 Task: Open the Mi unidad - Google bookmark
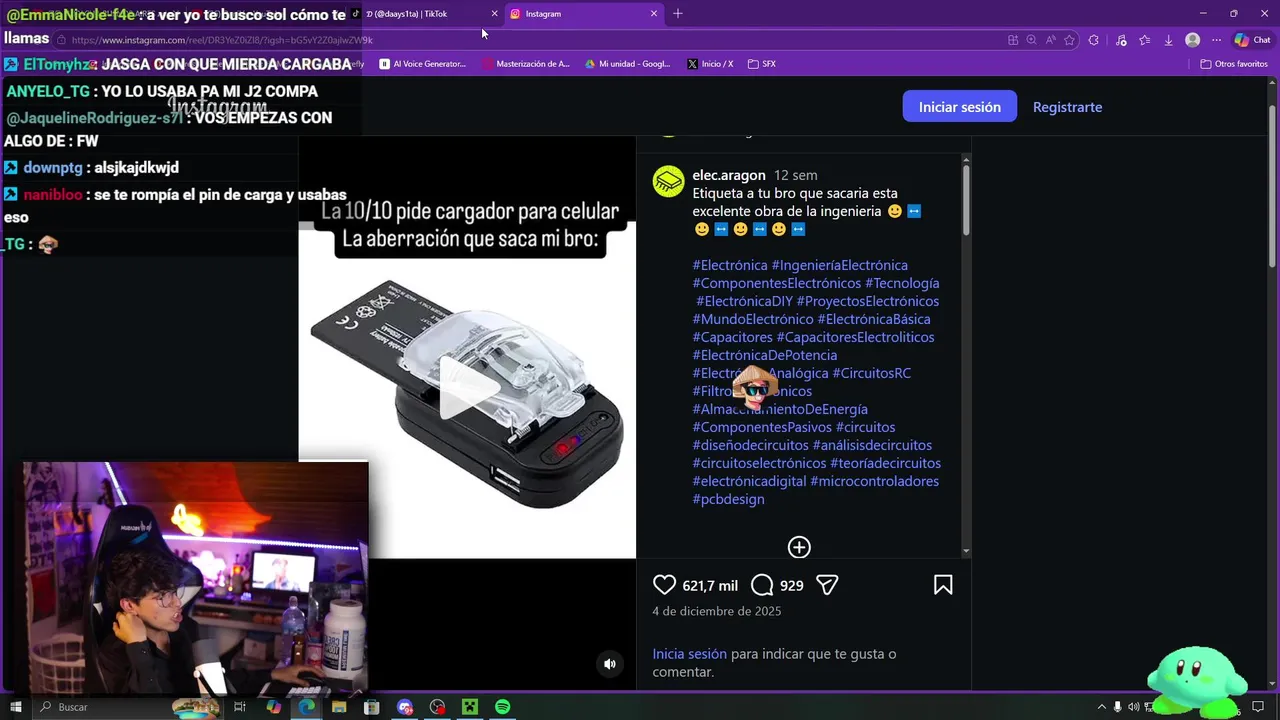tap(628, 64)
